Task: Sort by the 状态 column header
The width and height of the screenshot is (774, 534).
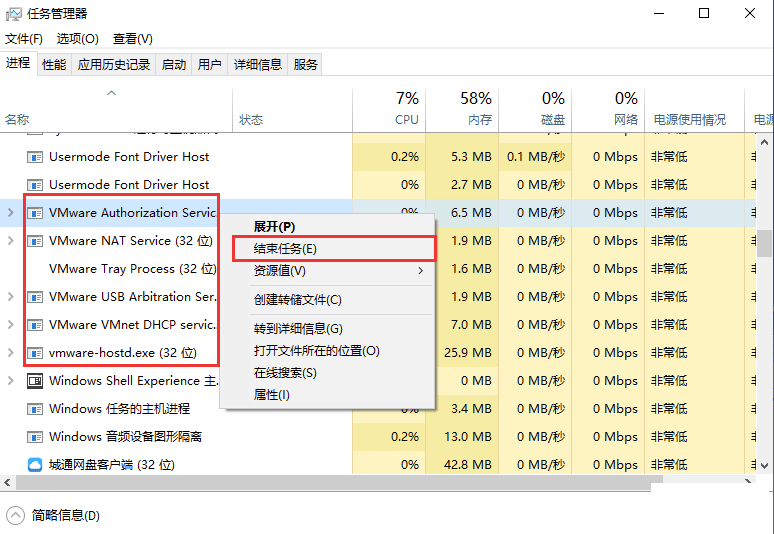Action: point(292,111)
